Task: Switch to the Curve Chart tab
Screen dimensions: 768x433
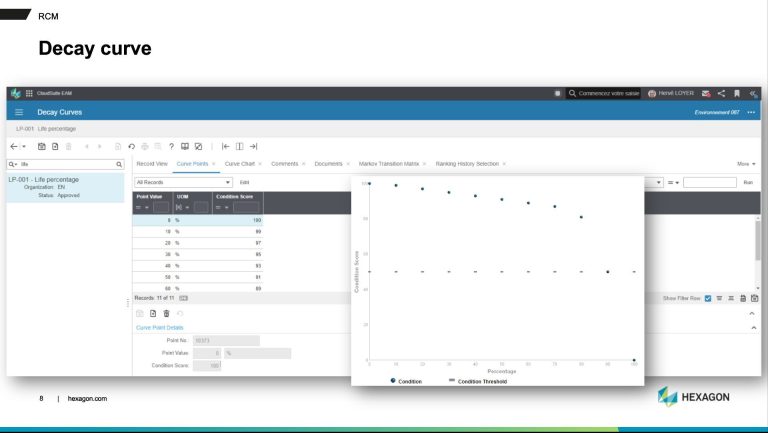Action: click(239, 163)
